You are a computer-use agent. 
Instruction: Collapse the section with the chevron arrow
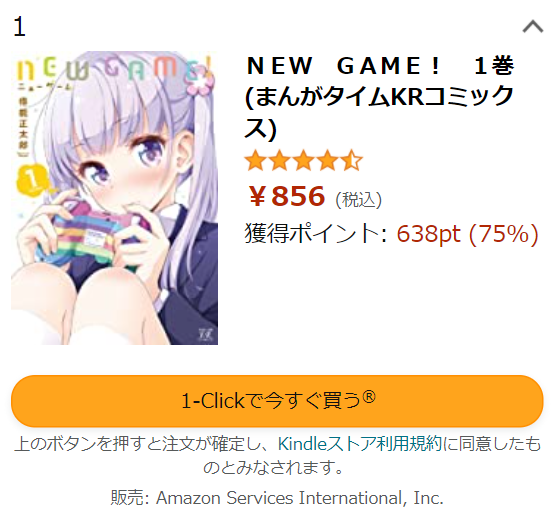(533, 27)
